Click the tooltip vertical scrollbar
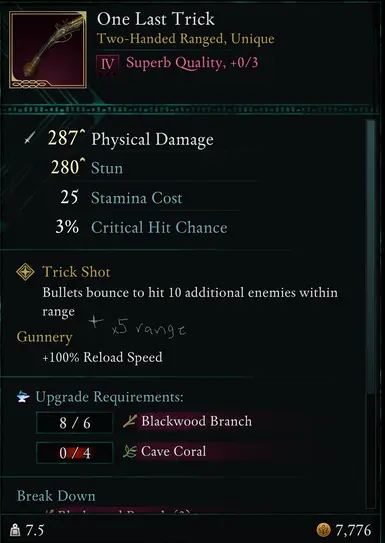Image resolution: width=385 pixels, height=543 pixels. 371,314
